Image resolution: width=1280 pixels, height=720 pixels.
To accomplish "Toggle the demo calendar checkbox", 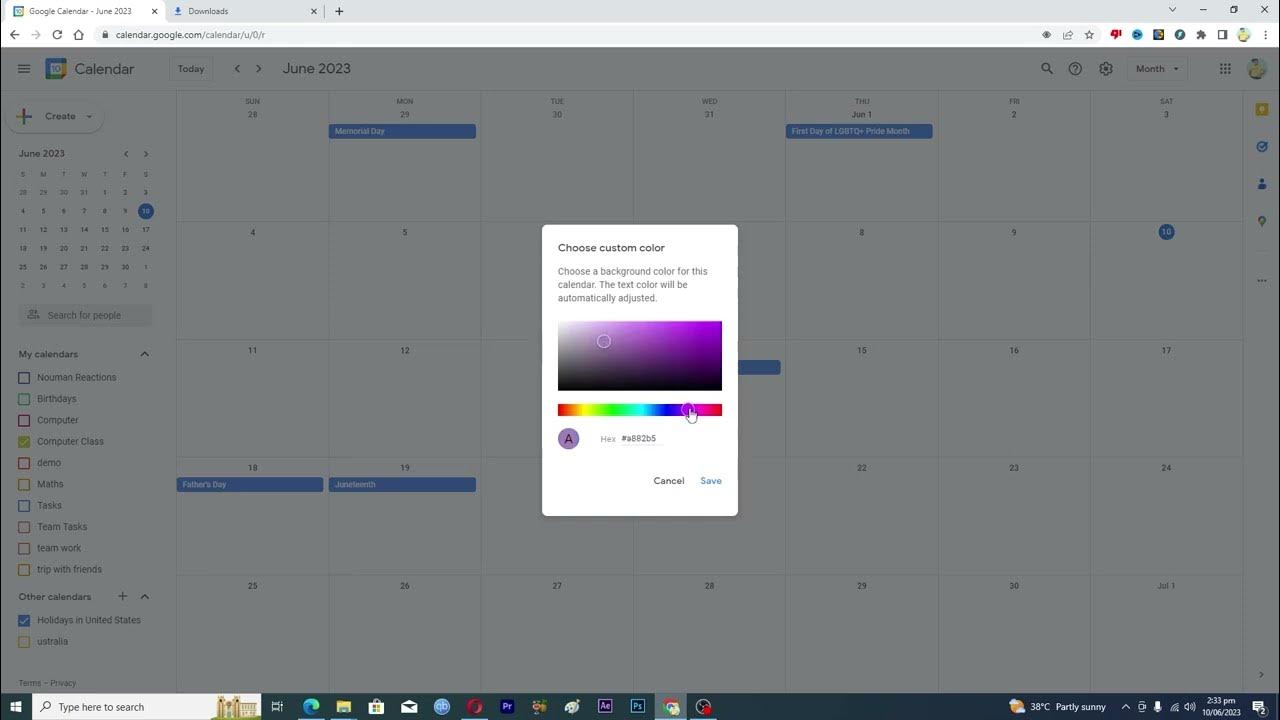I will coord(24,463).
